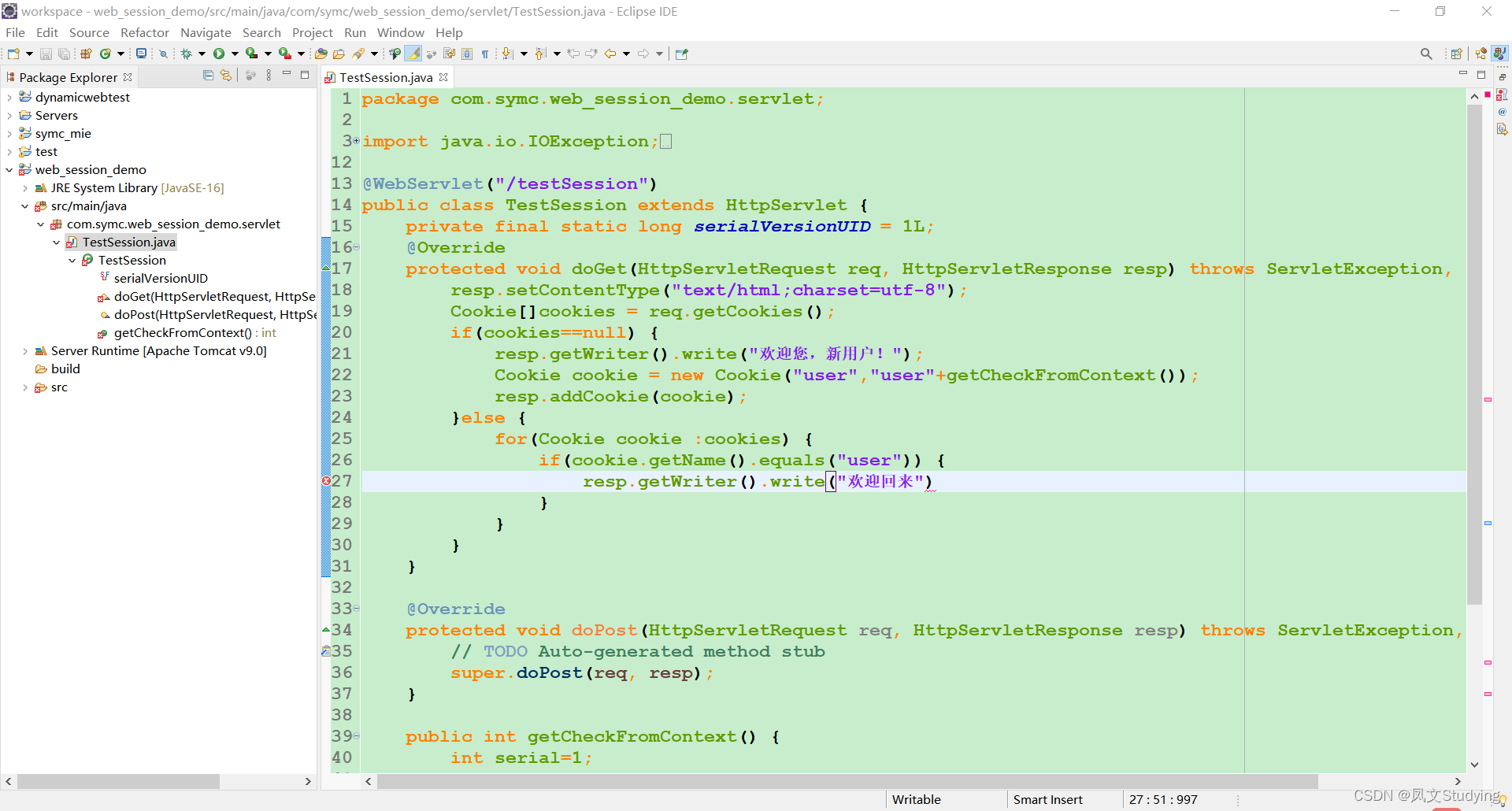Screen dimensions: 1512x811
Task: Expand folded imports at line 3
Action: [x=356, y=141]
